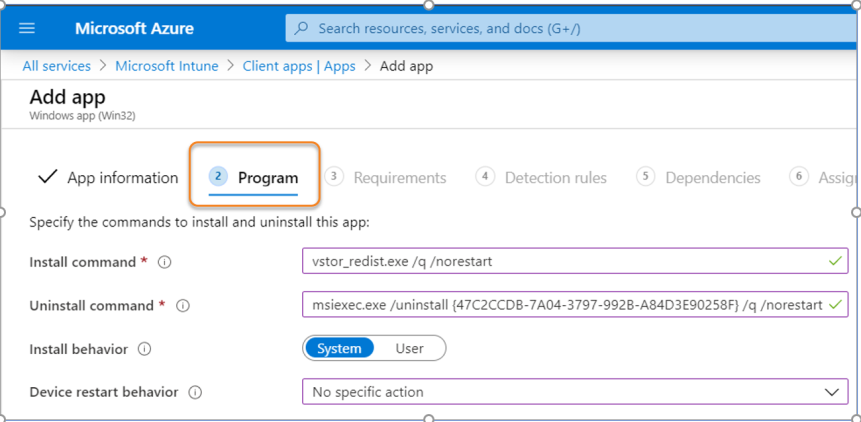The width and height of the screenshot is (861, 422).
Task: Open the Dependencies tab
Action: point(712,178)
